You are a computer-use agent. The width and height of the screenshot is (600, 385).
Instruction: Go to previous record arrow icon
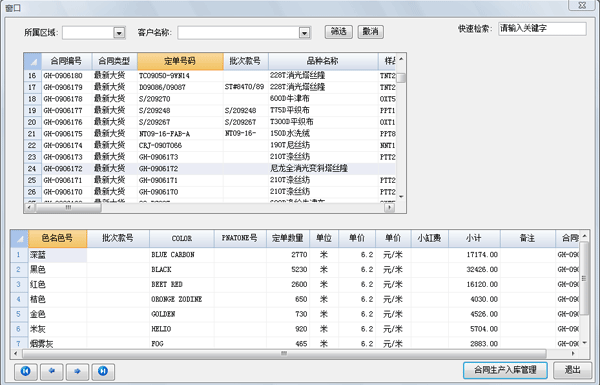pyautogui.click(x=51, y=371)
